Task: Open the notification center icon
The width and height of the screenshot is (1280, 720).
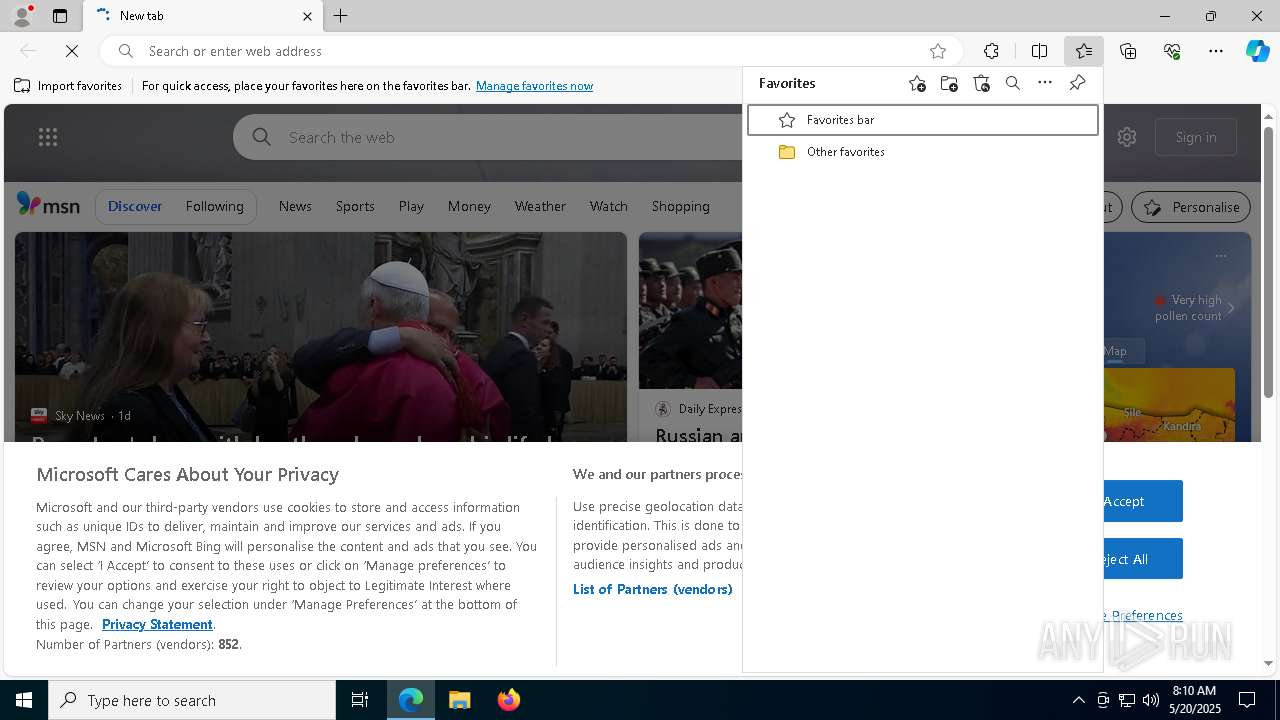Action: pyautogui.click(x=1247, y=700)
